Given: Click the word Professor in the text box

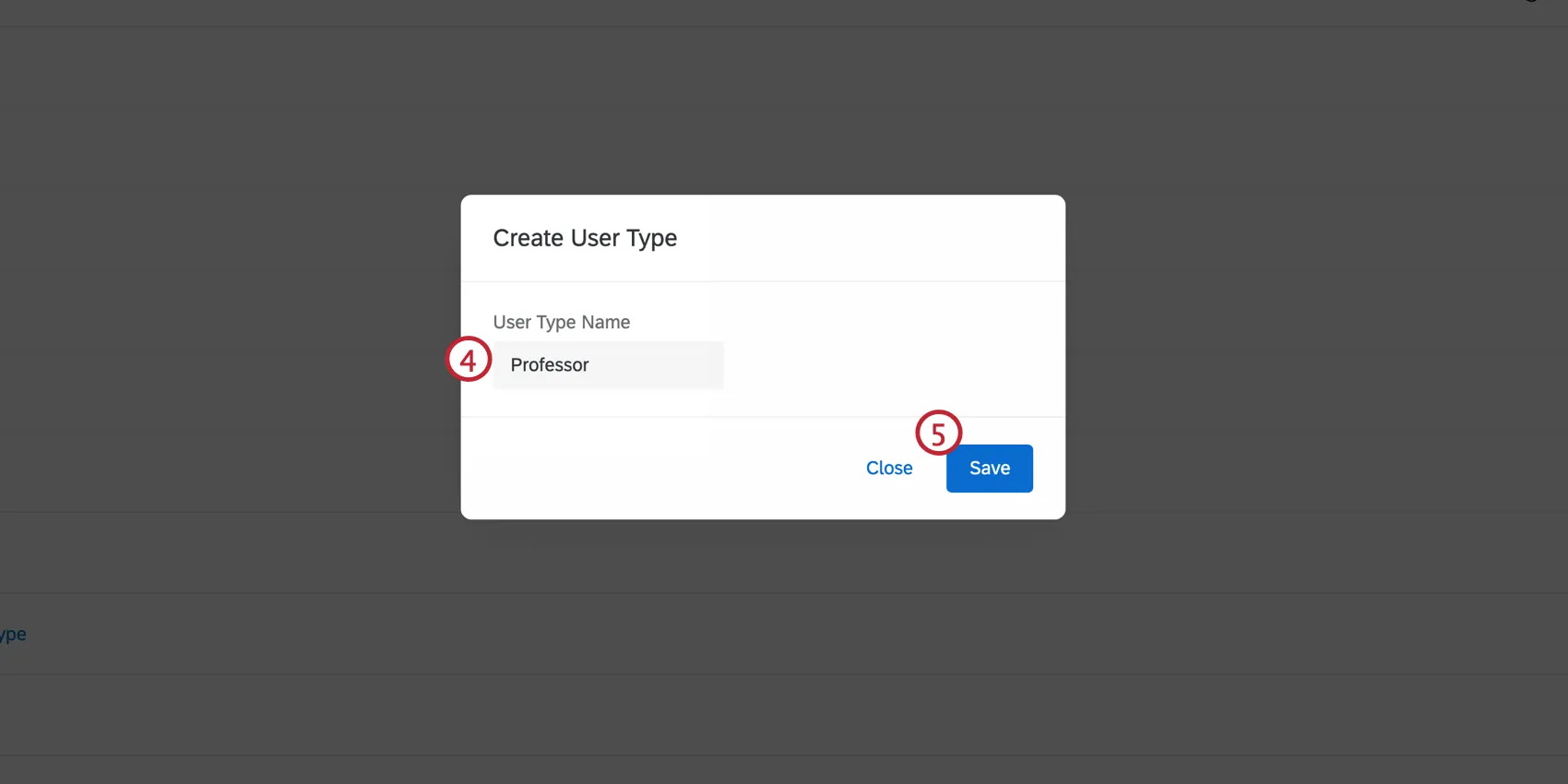Looking at the screenshot, I should coord(550,365).
